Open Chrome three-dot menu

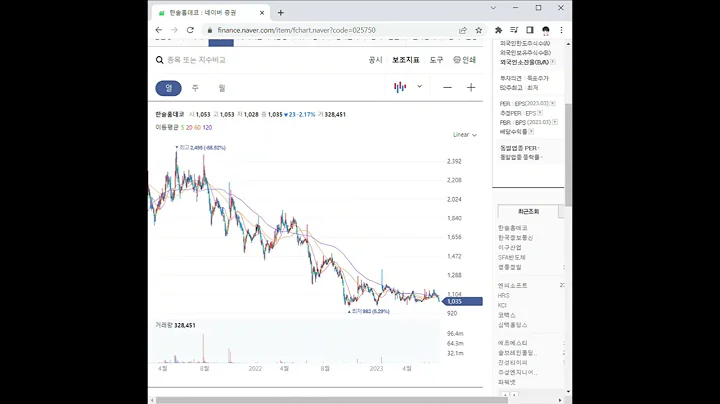click(x=561, y=30)
